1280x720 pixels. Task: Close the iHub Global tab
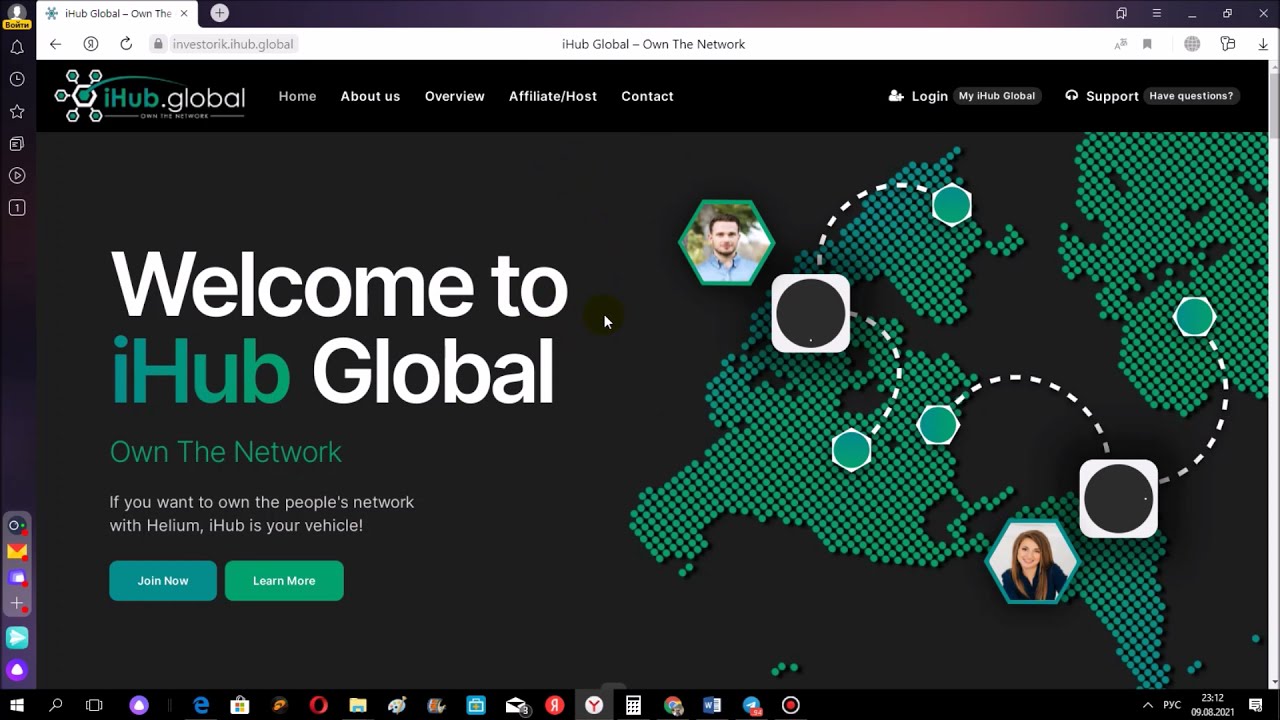pos(184,13)
